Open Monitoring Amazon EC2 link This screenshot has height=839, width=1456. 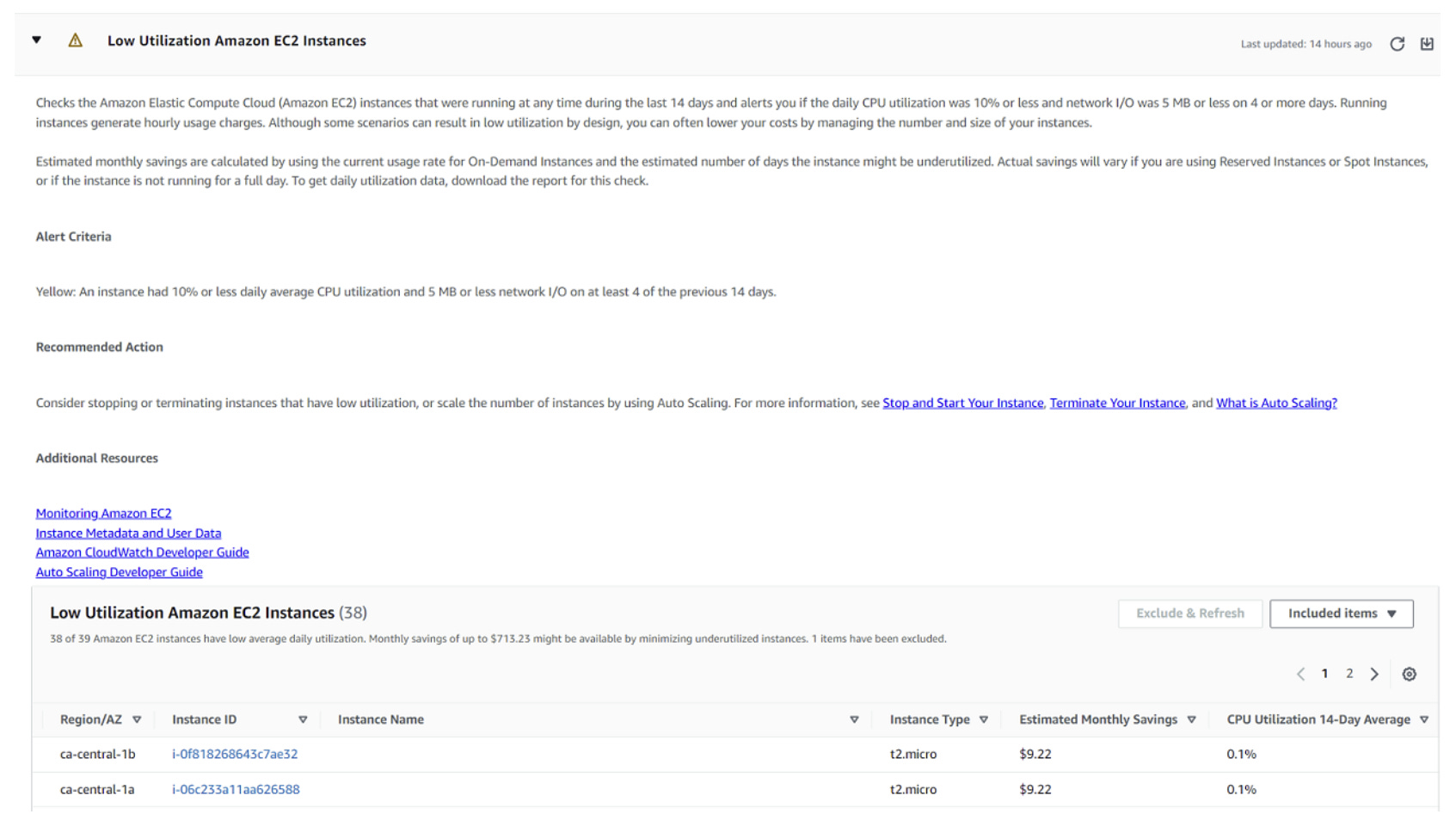[x=103, y=513]
